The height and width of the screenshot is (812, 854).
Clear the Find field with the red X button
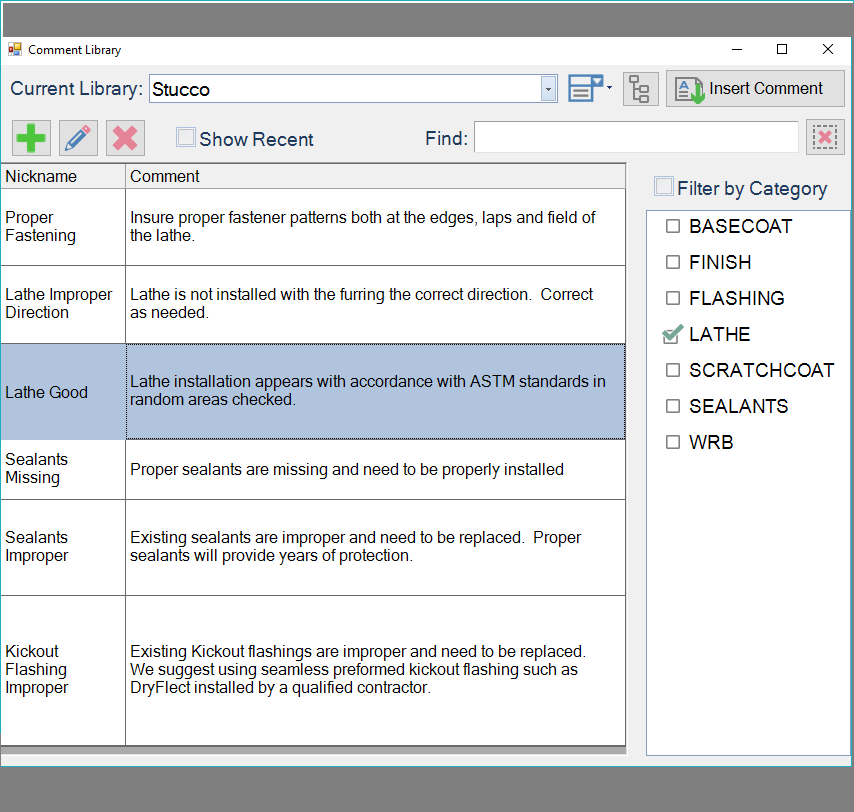pos(825,137)
